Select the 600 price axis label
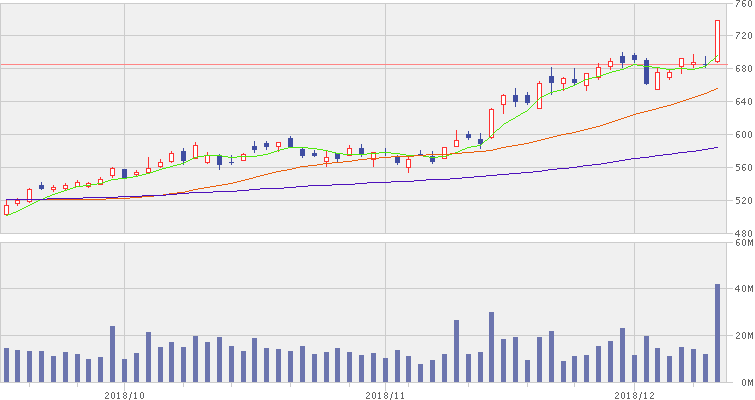This screenshot has height=400, width=755. [x=743, y=135]
